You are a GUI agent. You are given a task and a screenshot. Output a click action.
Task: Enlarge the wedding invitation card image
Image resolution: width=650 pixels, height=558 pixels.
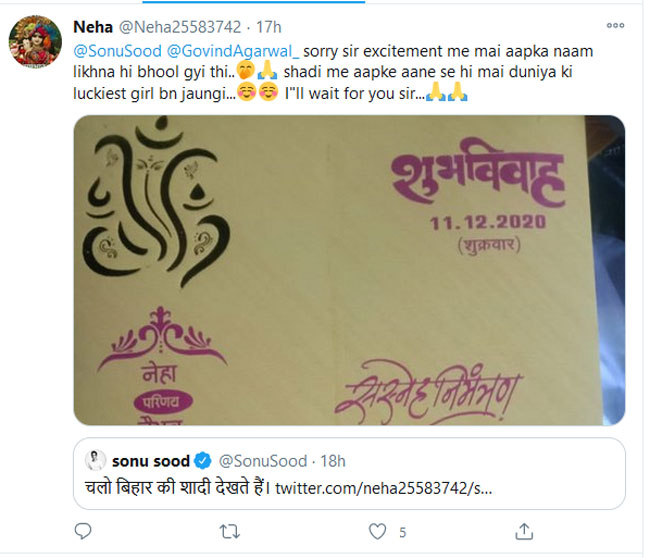coord(349,270)
